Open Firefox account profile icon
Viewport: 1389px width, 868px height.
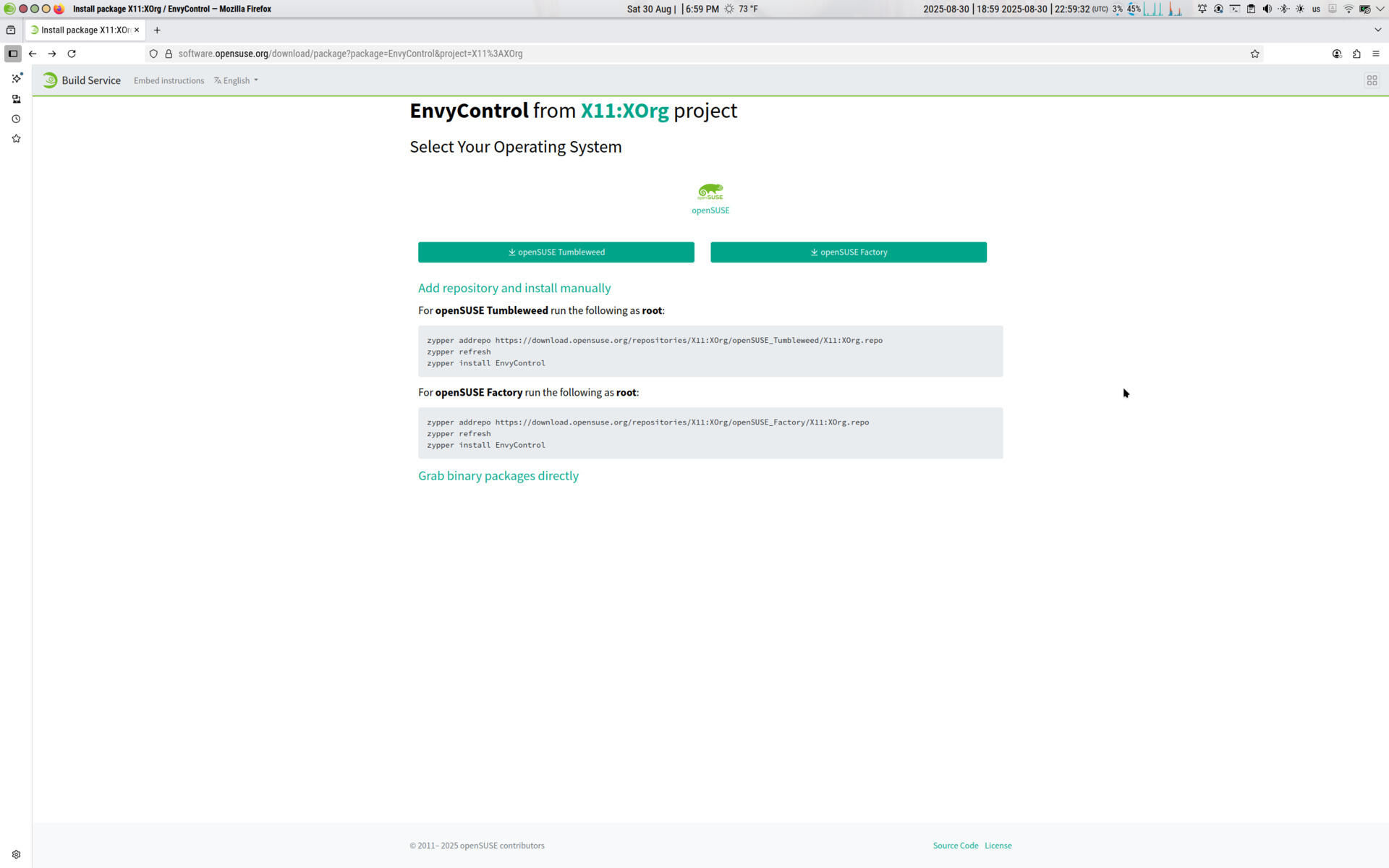tap(1337, 54)
